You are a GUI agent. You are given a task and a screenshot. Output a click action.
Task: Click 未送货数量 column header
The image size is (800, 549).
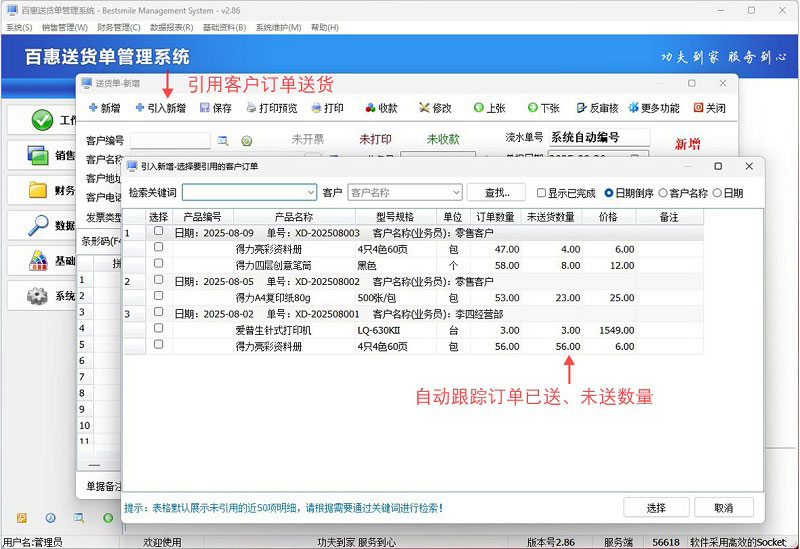551,217
